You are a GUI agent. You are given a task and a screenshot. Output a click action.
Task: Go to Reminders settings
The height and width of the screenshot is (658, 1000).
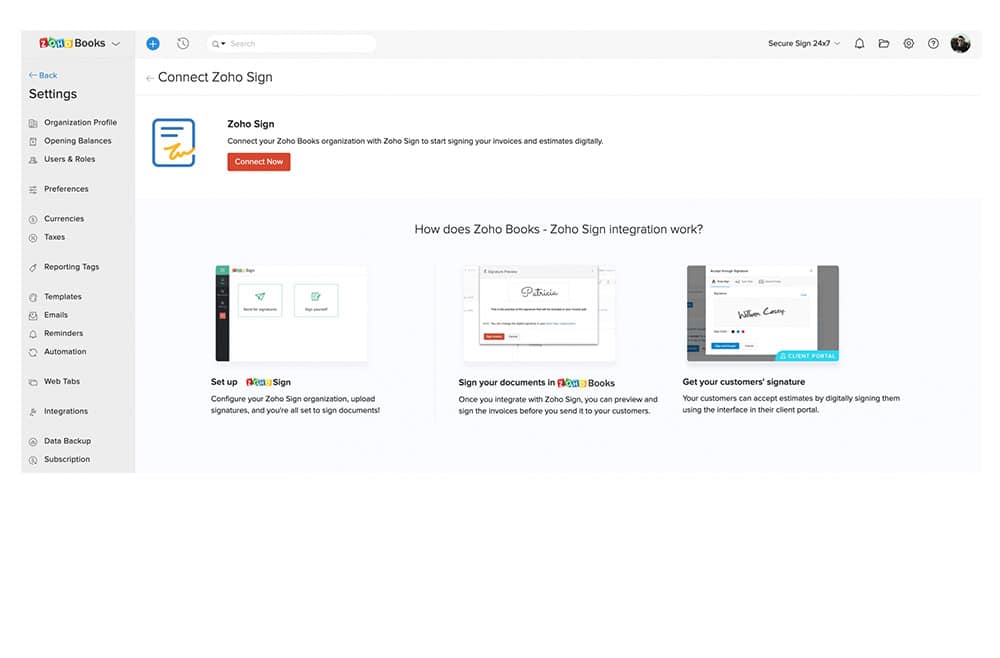pos(63,333)
